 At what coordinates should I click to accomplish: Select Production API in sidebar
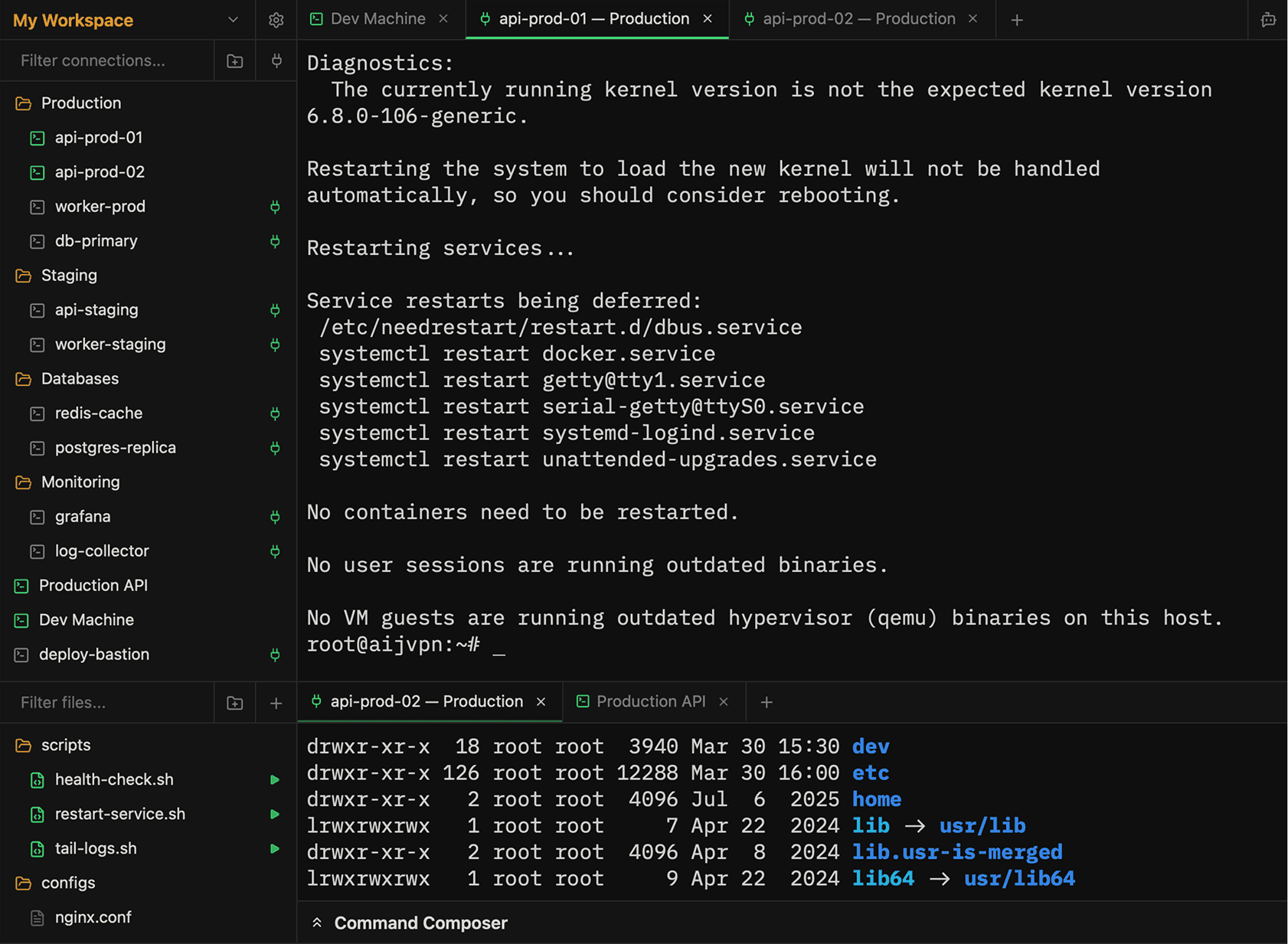pos(149,585)
